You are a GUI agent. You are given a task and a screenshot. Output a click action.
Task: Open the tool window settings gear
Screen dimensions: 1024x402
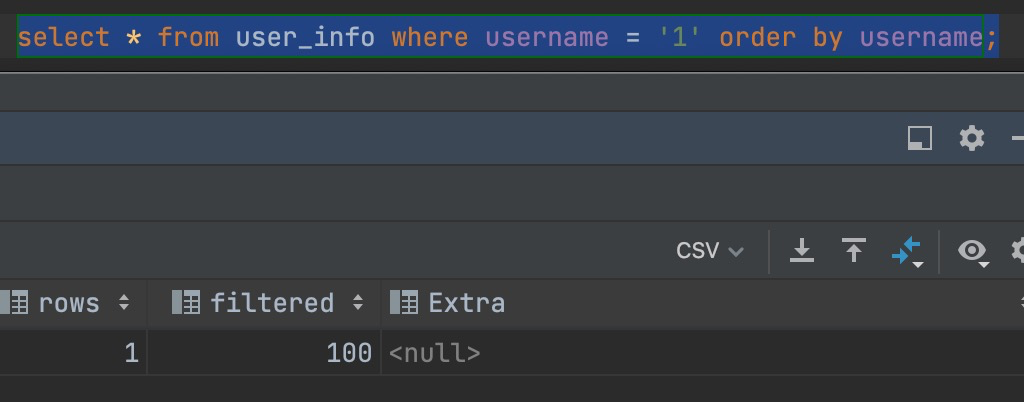972,138
